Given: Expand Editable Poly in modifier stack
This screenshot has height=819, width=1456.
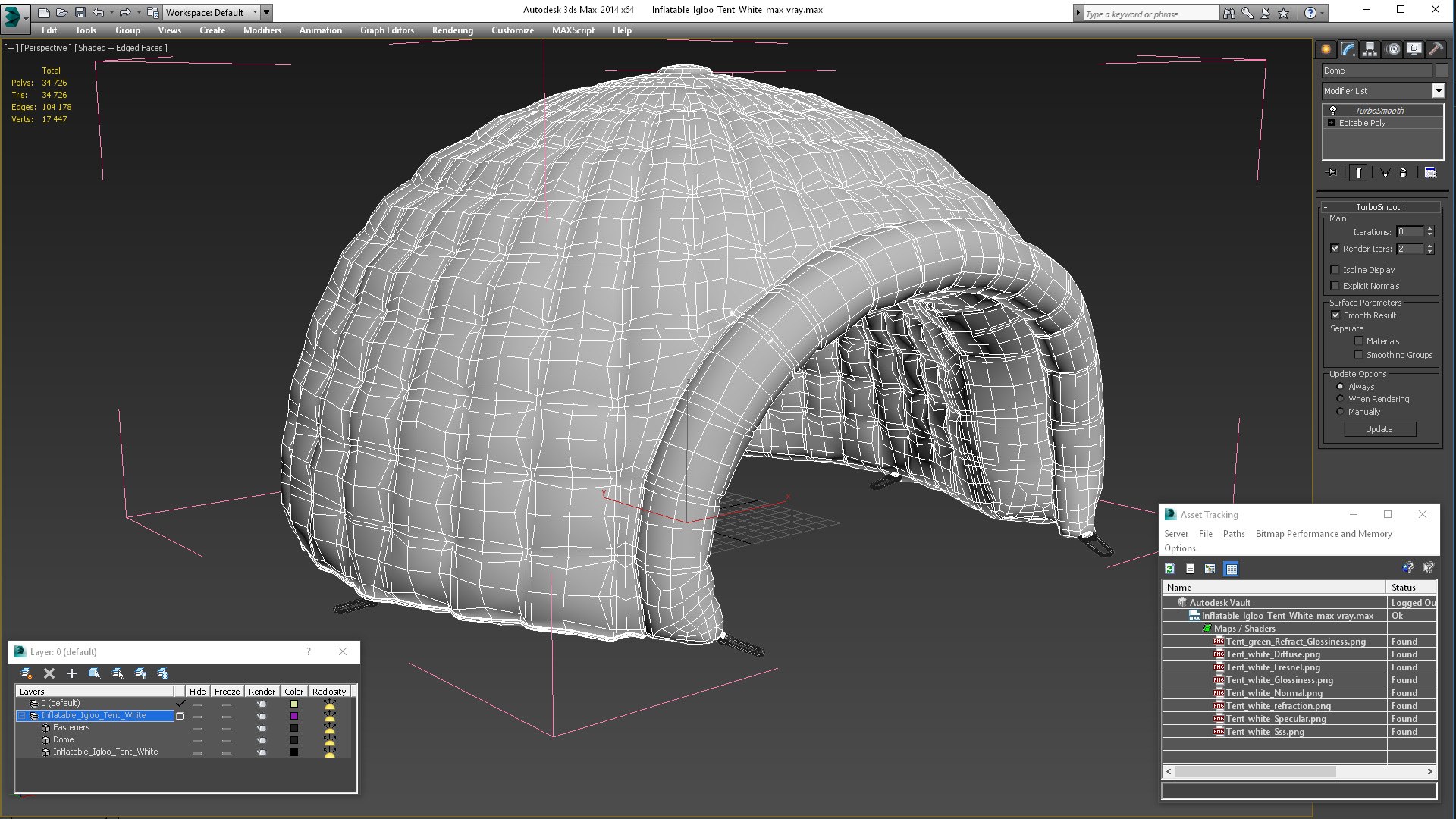Looking at the screenshot, I should tap(1331, 123).
